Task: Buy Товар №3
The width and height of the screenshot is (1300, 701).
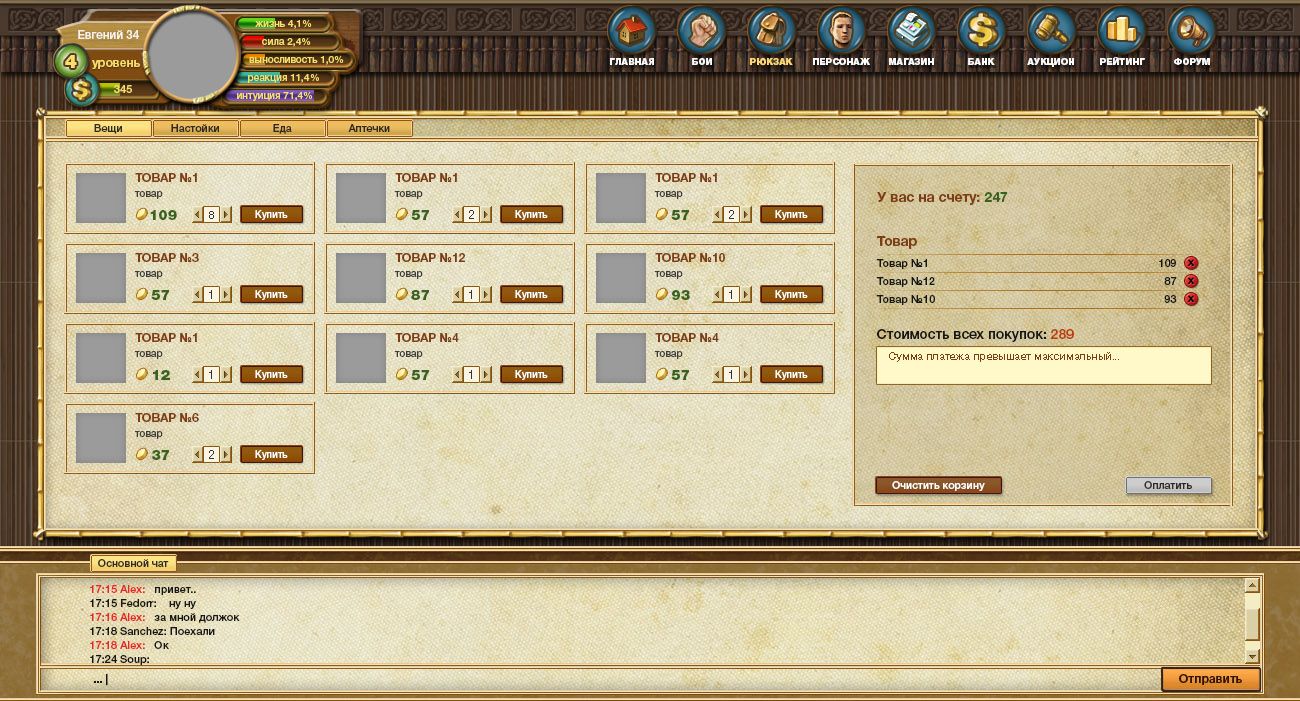Action: click(x=271, y=294)
